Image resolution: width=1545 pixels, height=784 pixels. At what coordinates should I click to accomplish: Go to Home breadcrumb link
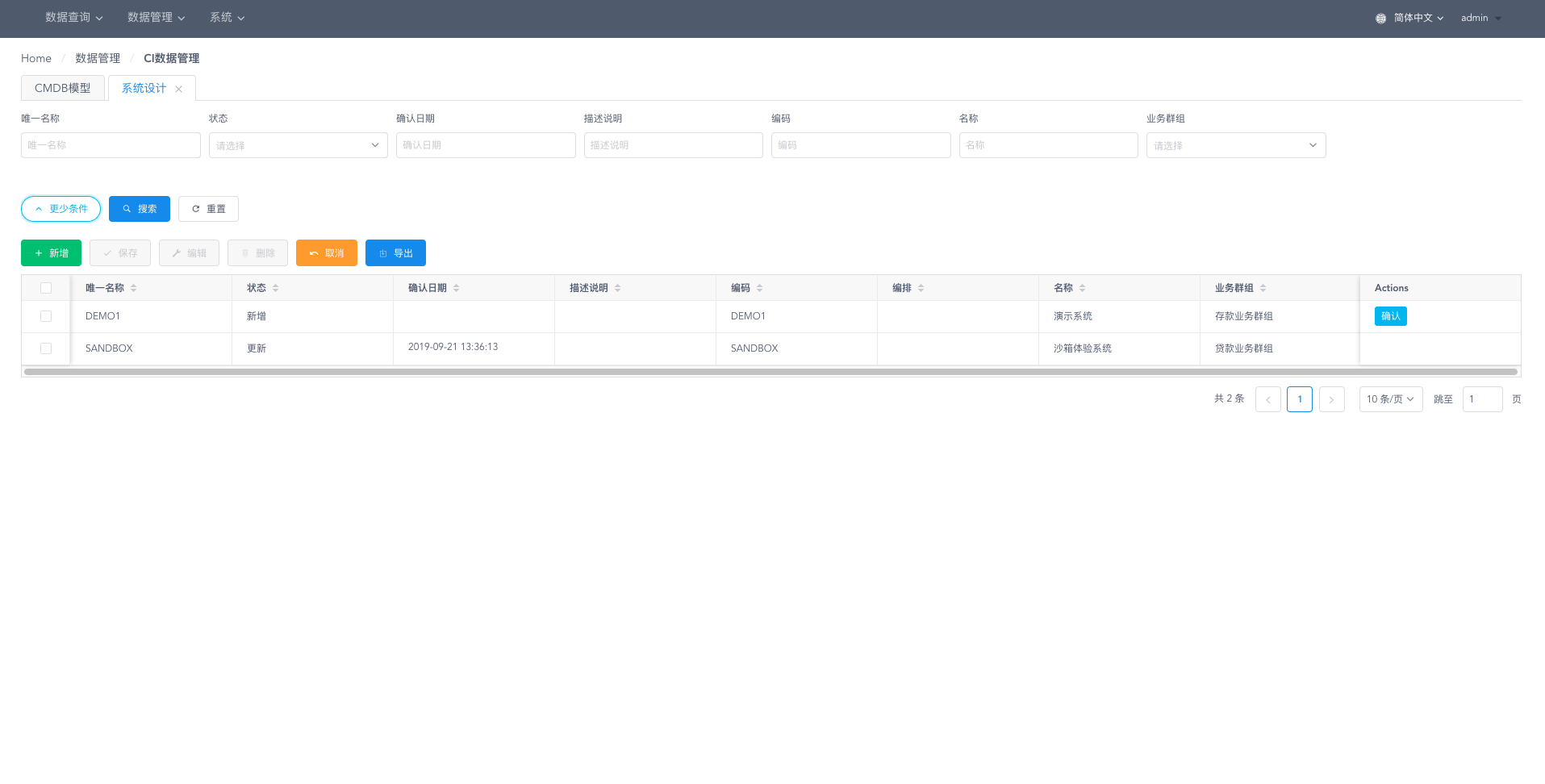coord(36,58)
